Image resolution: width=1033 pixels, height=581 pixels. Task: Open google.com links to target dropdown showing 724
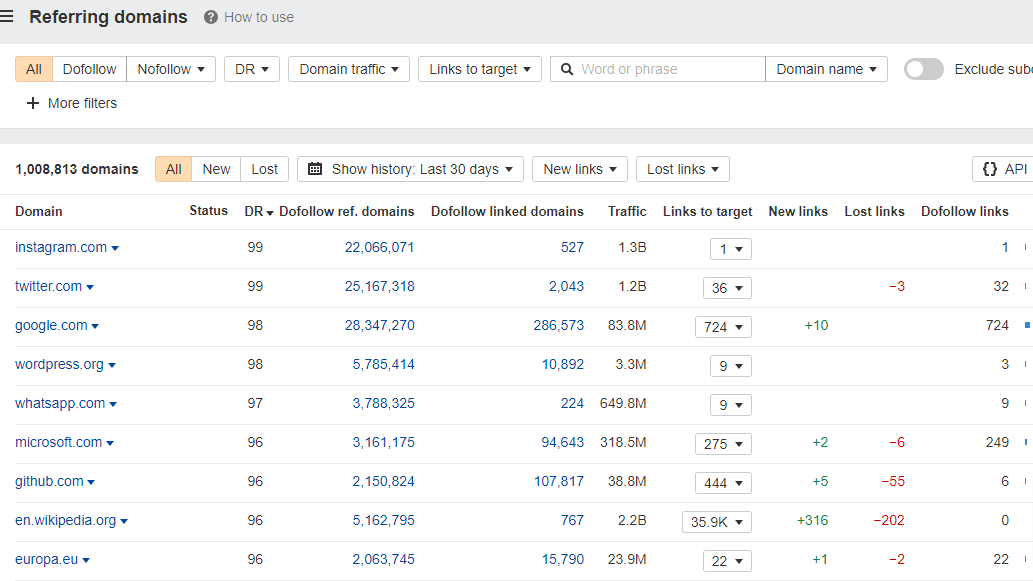pyautogui.click(x=723, y=327)
